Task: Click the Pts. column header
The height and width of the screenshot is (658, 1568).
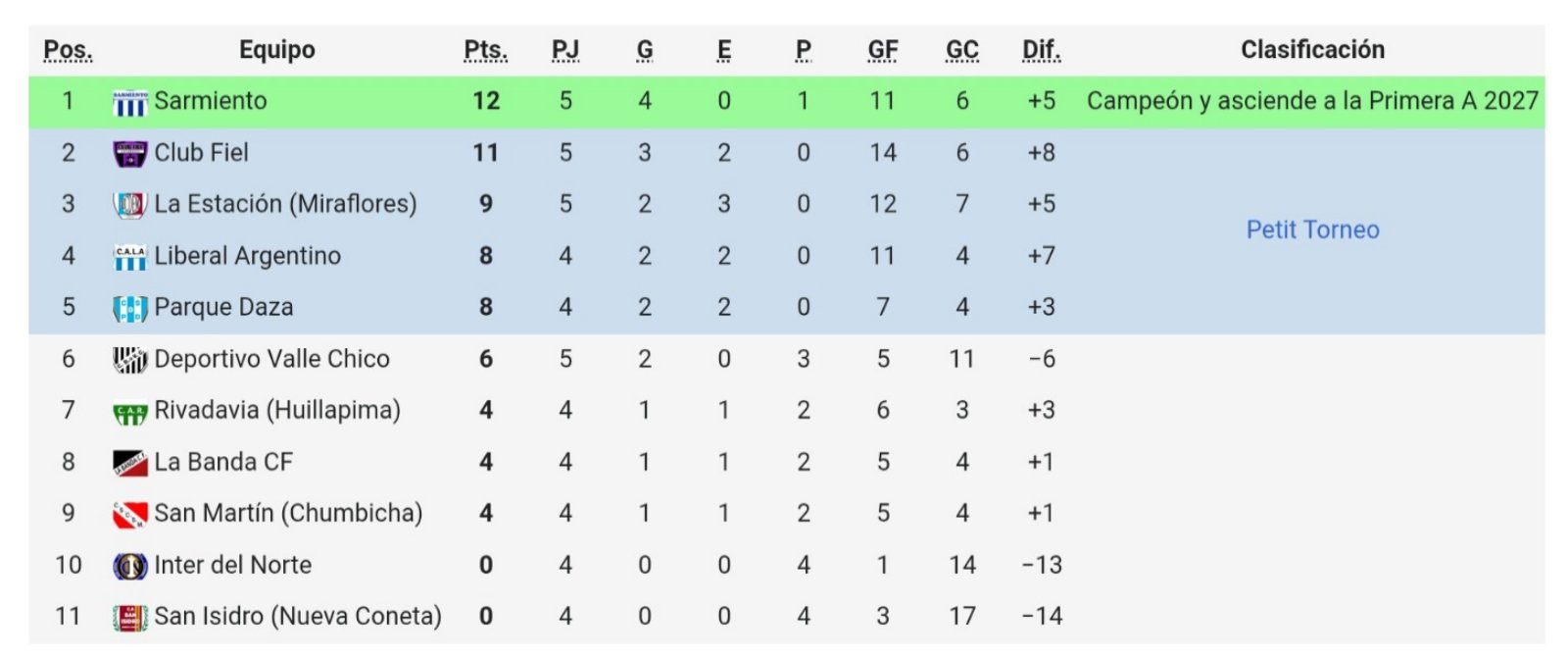Action: (x=486, y=50)
